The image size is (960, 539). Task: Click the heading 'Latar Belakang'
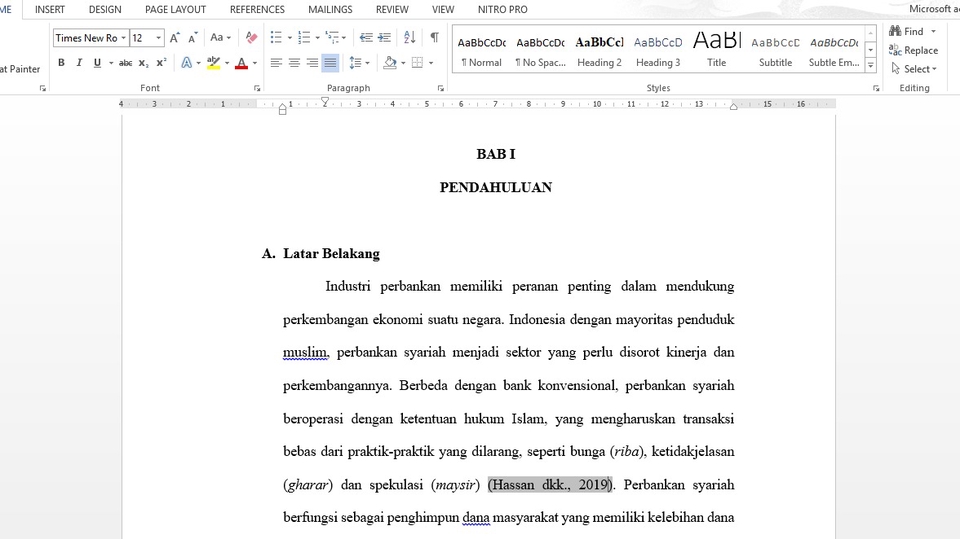[x=331, y=254]
